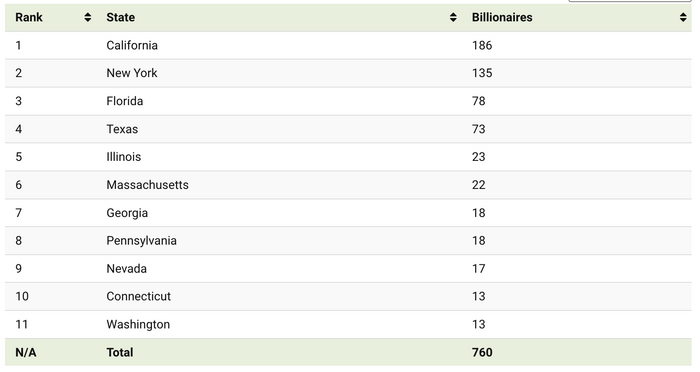This screenshot has width=700, height=372.
Task: Select the Nevada table row
Action: coord(348,269)
